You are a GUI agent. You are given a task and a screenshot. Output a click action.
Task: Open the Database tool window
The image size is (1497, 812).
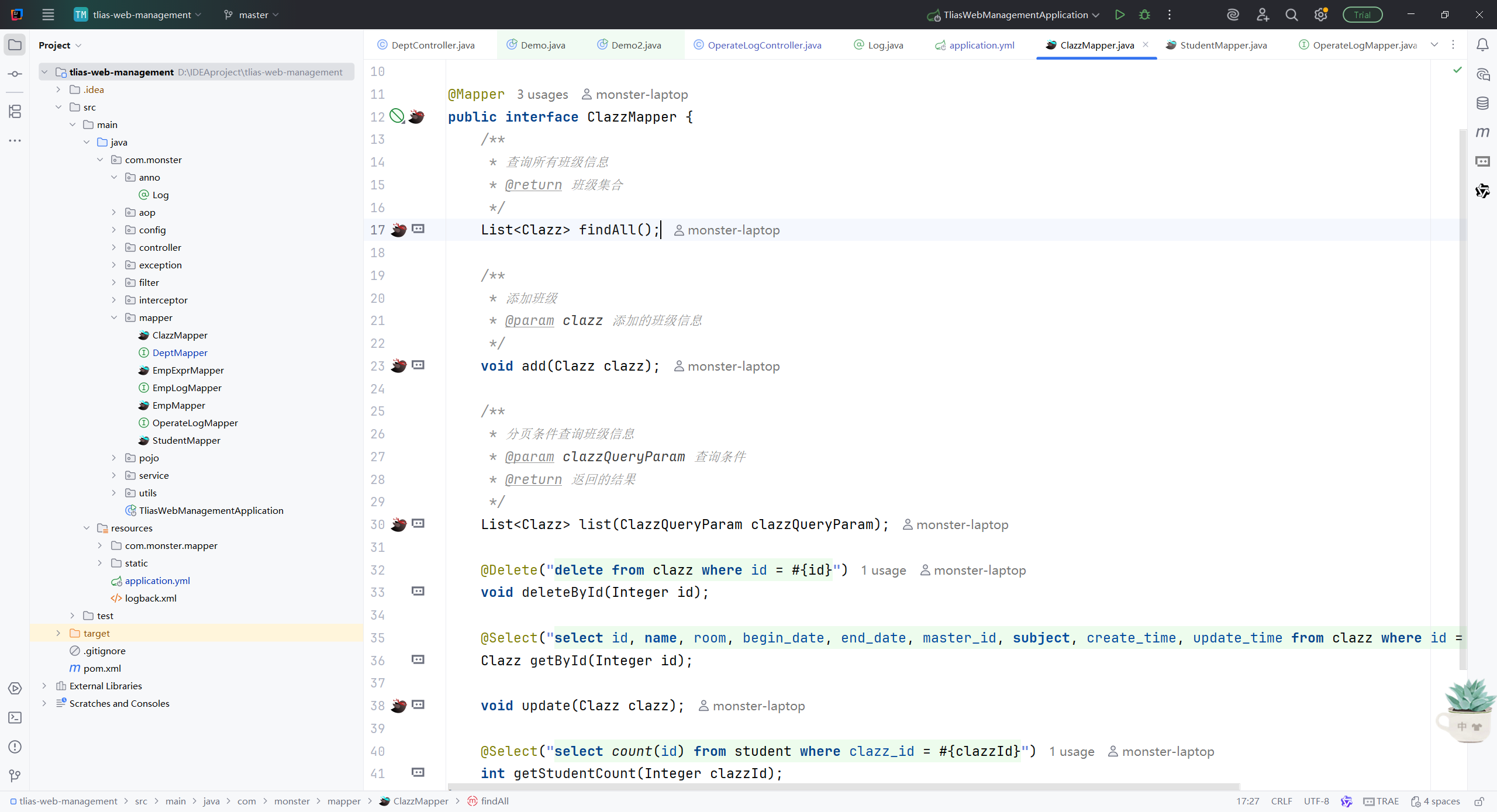(1484, 103)
